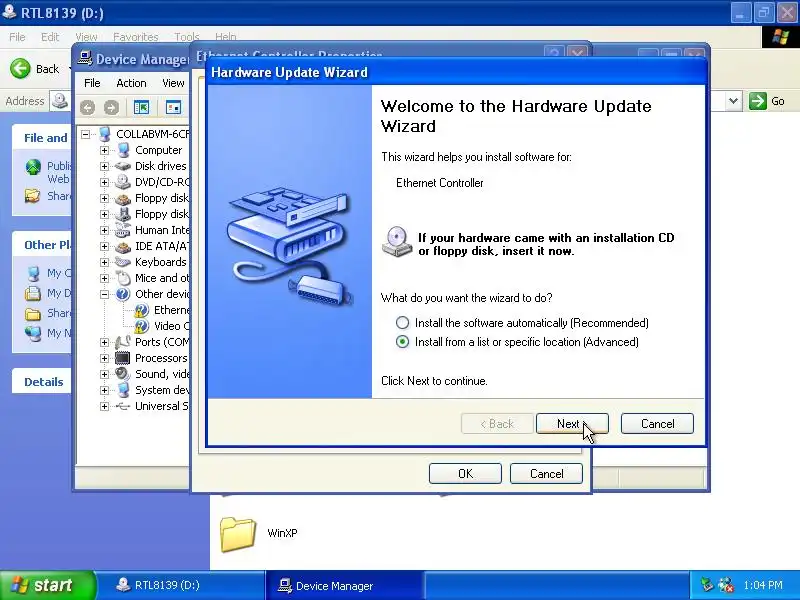Open Edit menu in Explorer window

point(50,37)
